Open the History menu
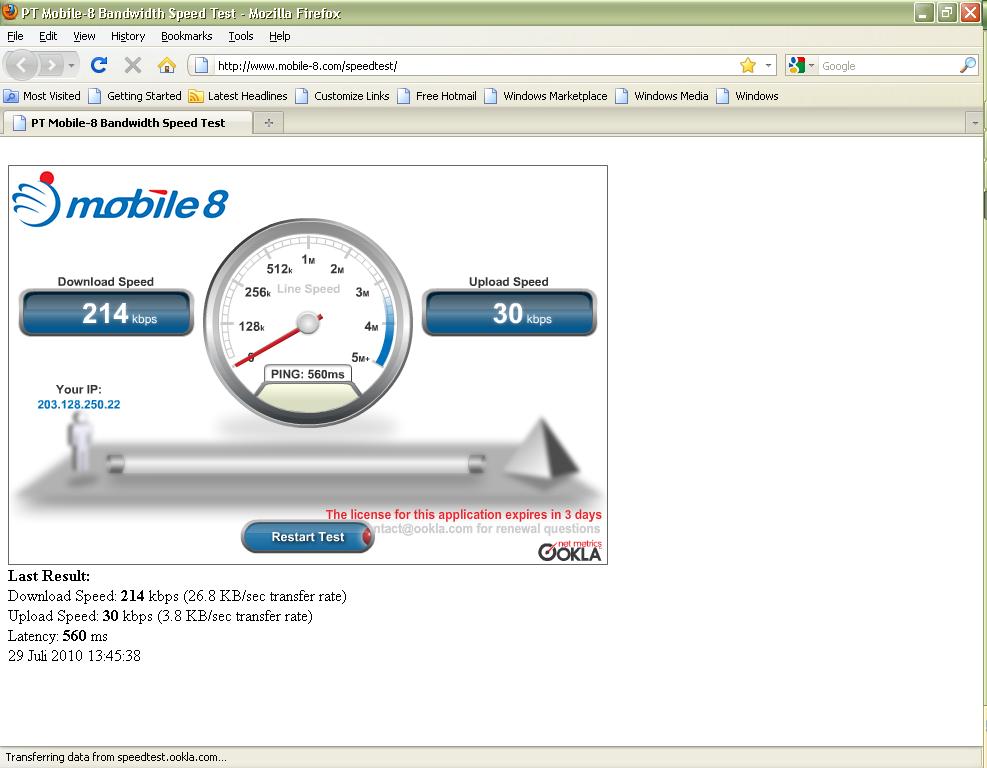The height and width of the screenshot is (768, 987). pyautogui.click(x=128, y=36)
